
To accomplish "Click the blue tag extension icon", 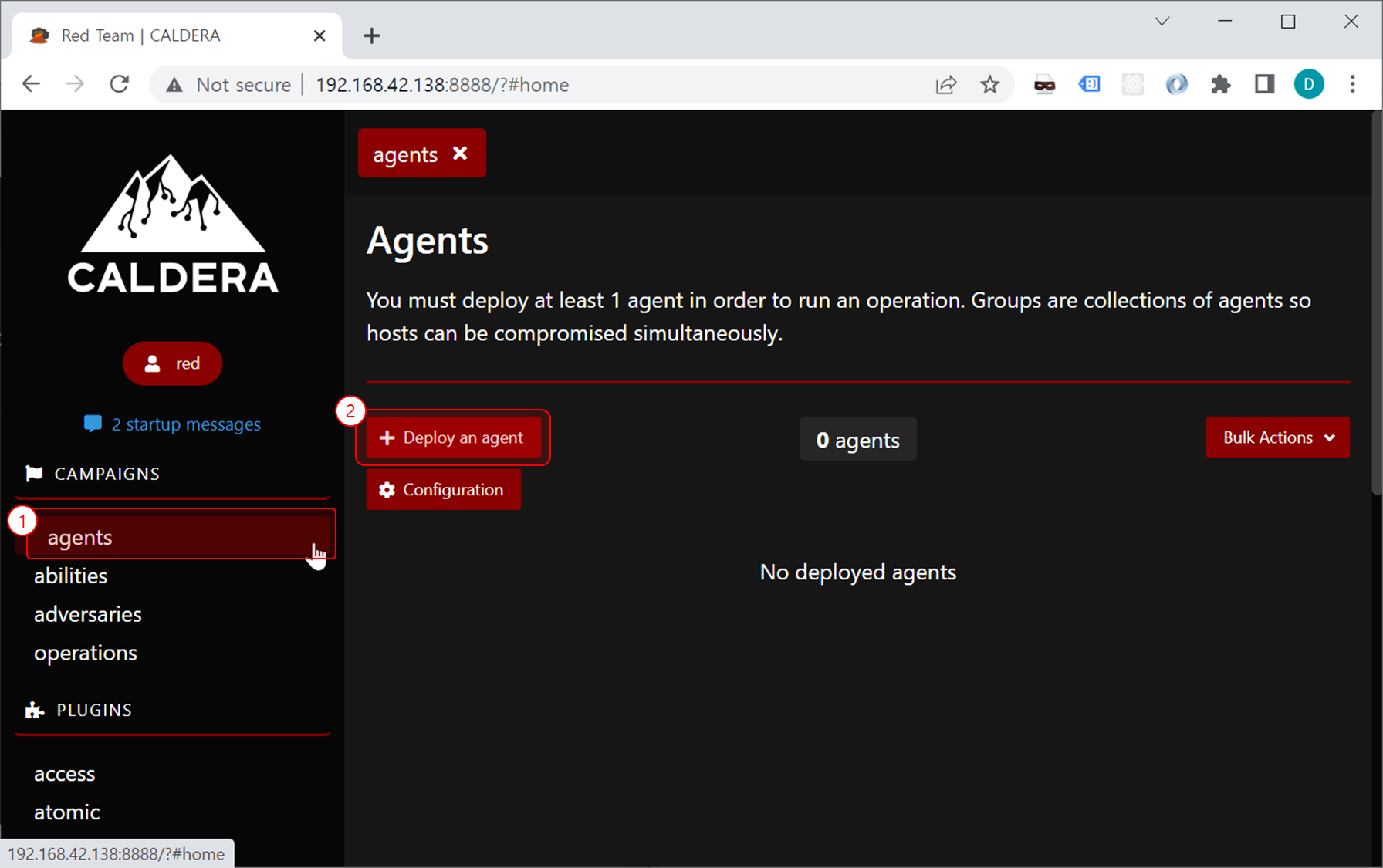I will pyautogui.click(x=1089, y=84).
